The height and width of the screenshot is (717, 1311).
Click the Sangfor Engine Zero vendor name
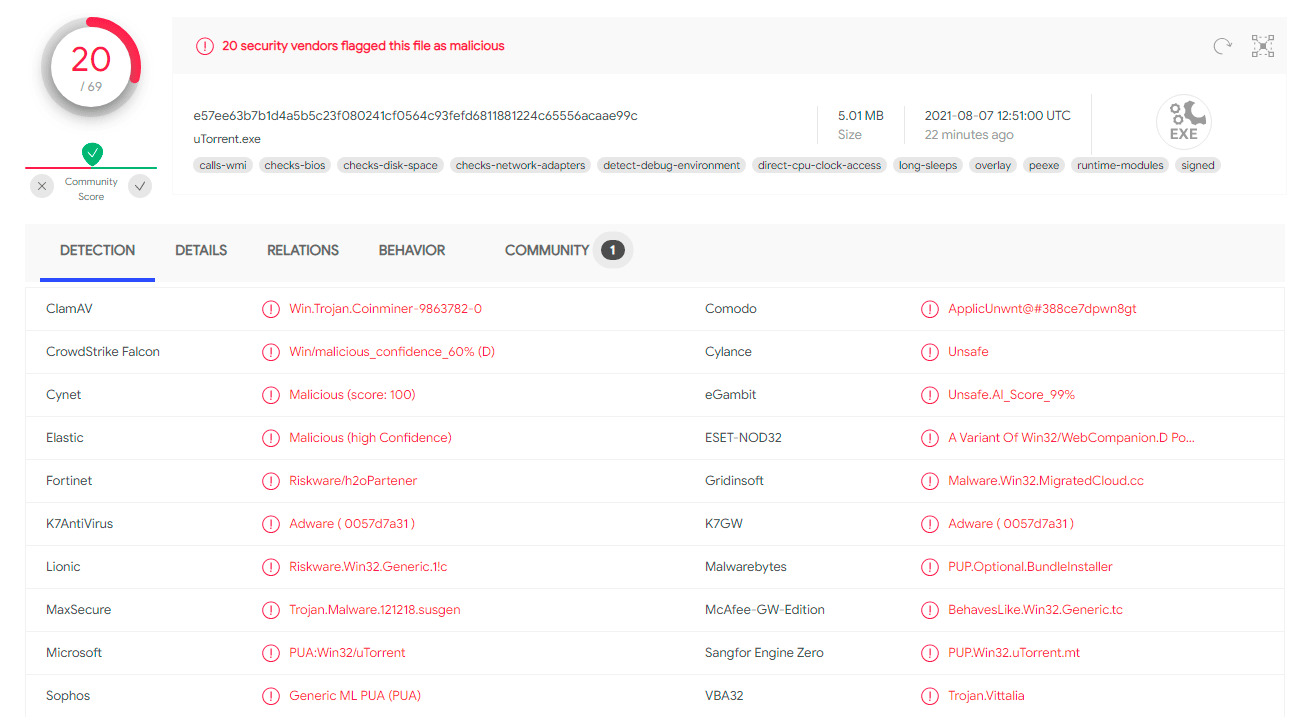764,653
